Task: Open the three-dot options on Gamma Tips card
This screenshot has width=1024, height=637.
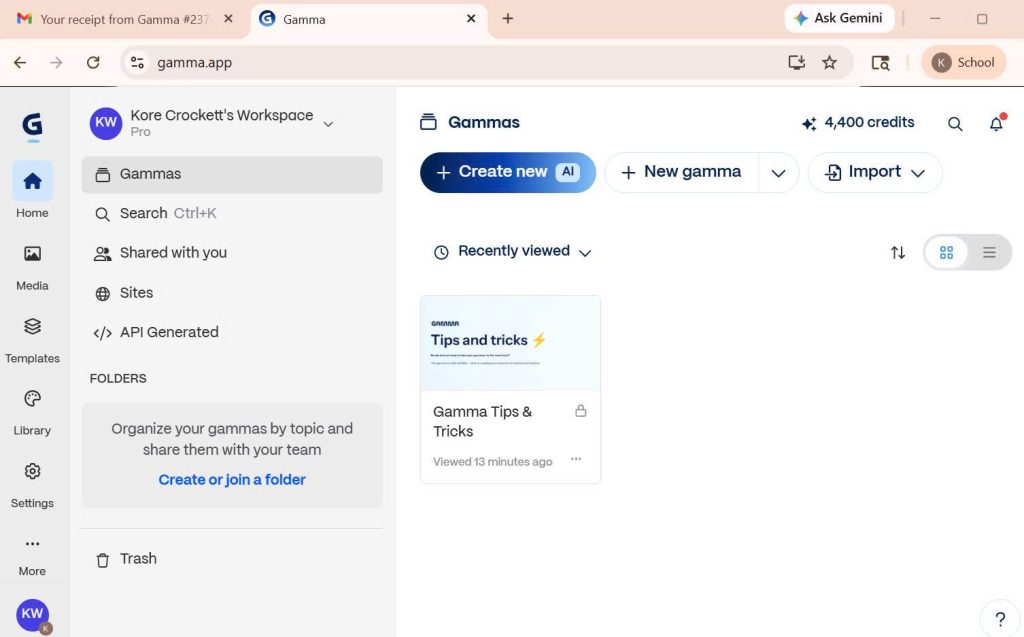Action: (576, 459)
